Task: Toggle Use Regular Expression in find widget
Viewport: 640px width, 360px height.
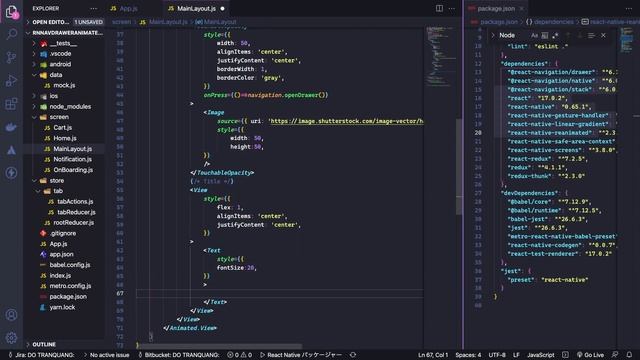Action: click(555, 36)
